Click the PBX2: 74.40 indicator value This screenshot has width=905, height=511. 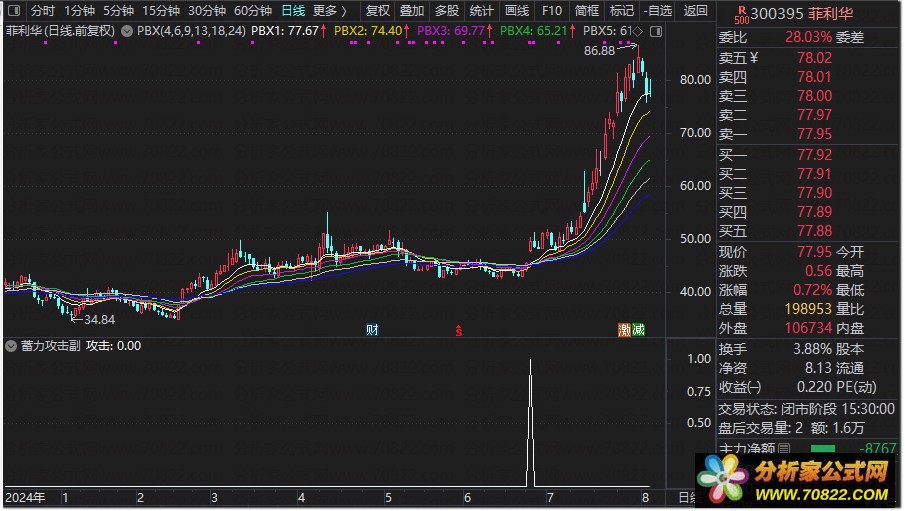(368, 31)
